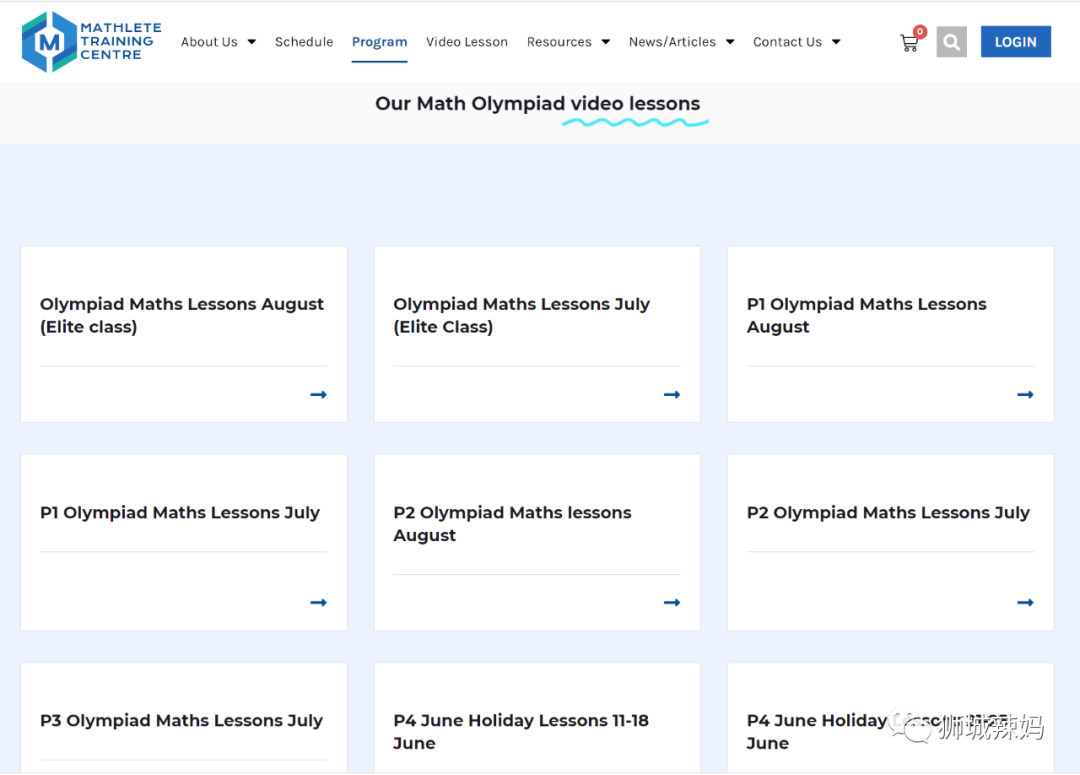Expand the Contact Us dropdown arrow
This screenshot has height=775, width=1080.
[x=836, y=42]
